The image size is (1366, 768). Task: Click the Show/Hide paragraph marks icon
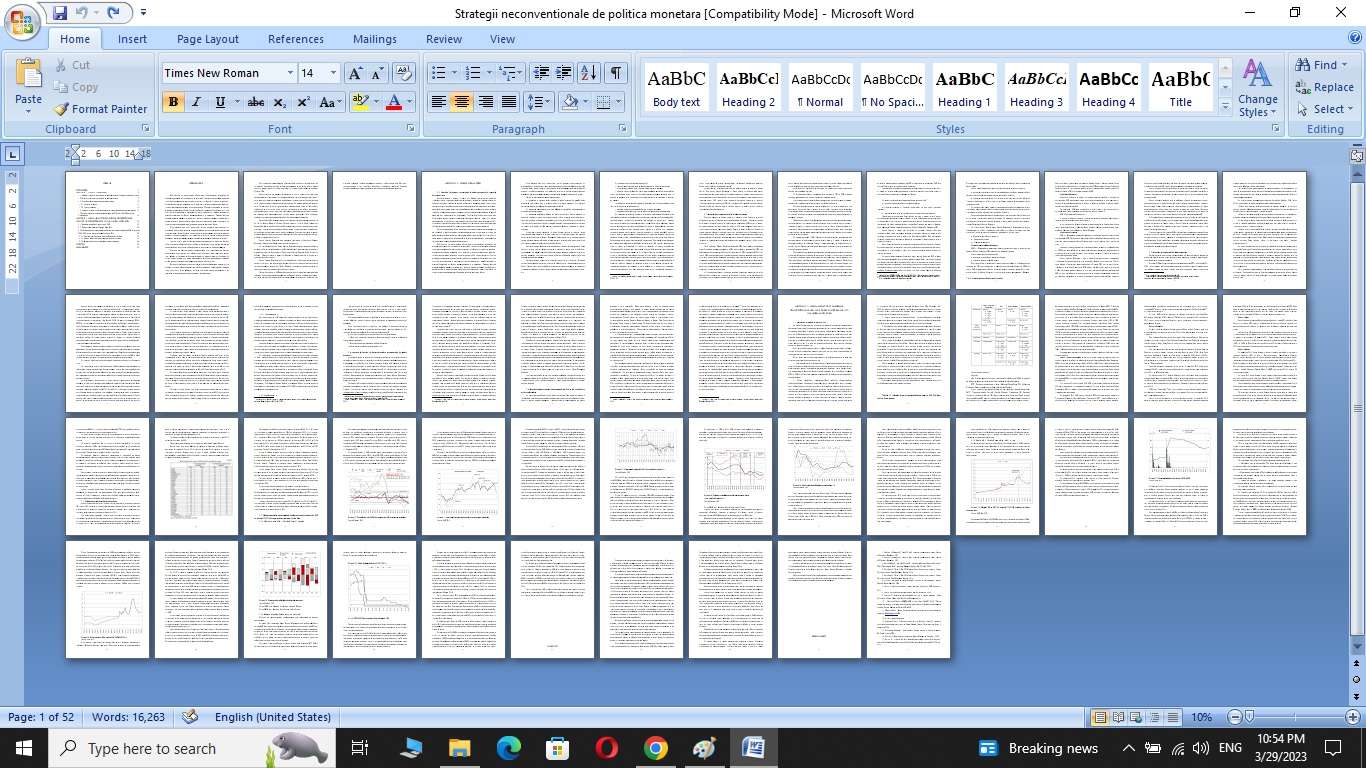tap(616, 73)
